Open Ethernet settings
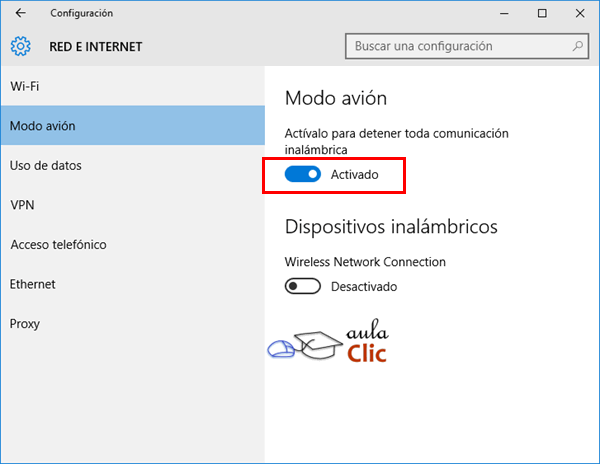Image resolution: width=600 pixels, height=464 pixels. (33, 284)
